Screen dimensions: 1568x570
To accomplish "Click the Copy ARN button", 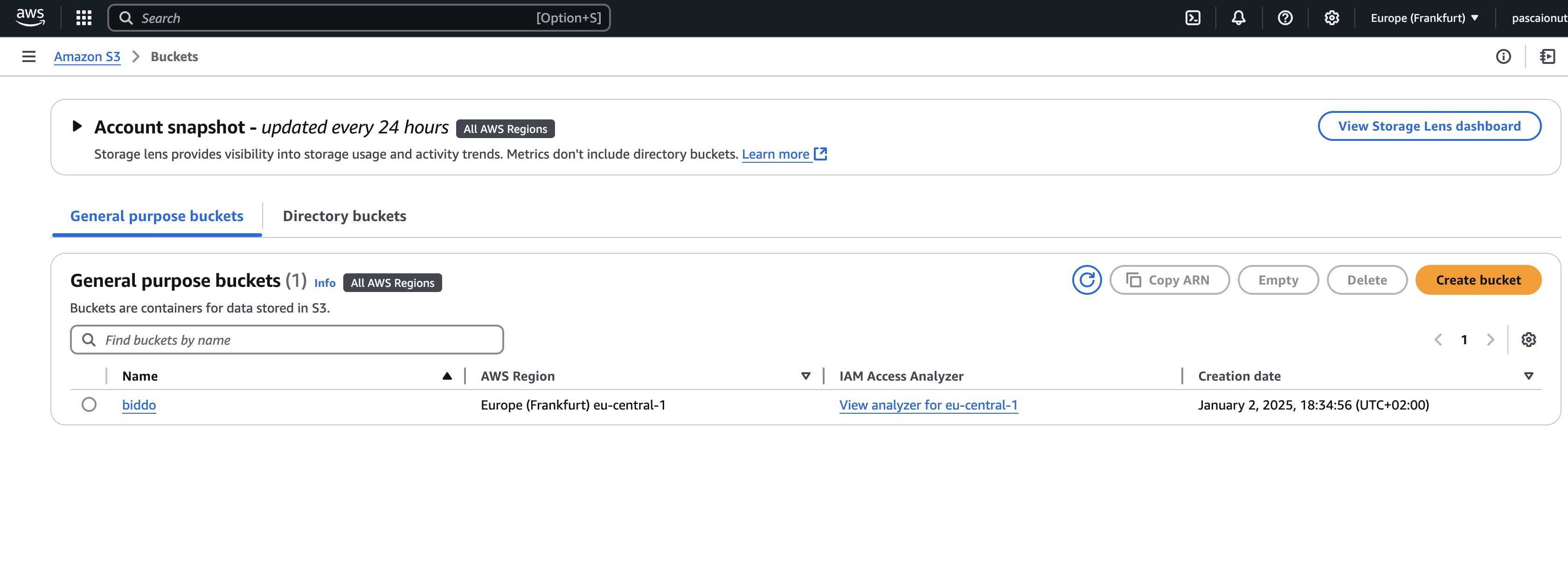I will coord(1169,280).
